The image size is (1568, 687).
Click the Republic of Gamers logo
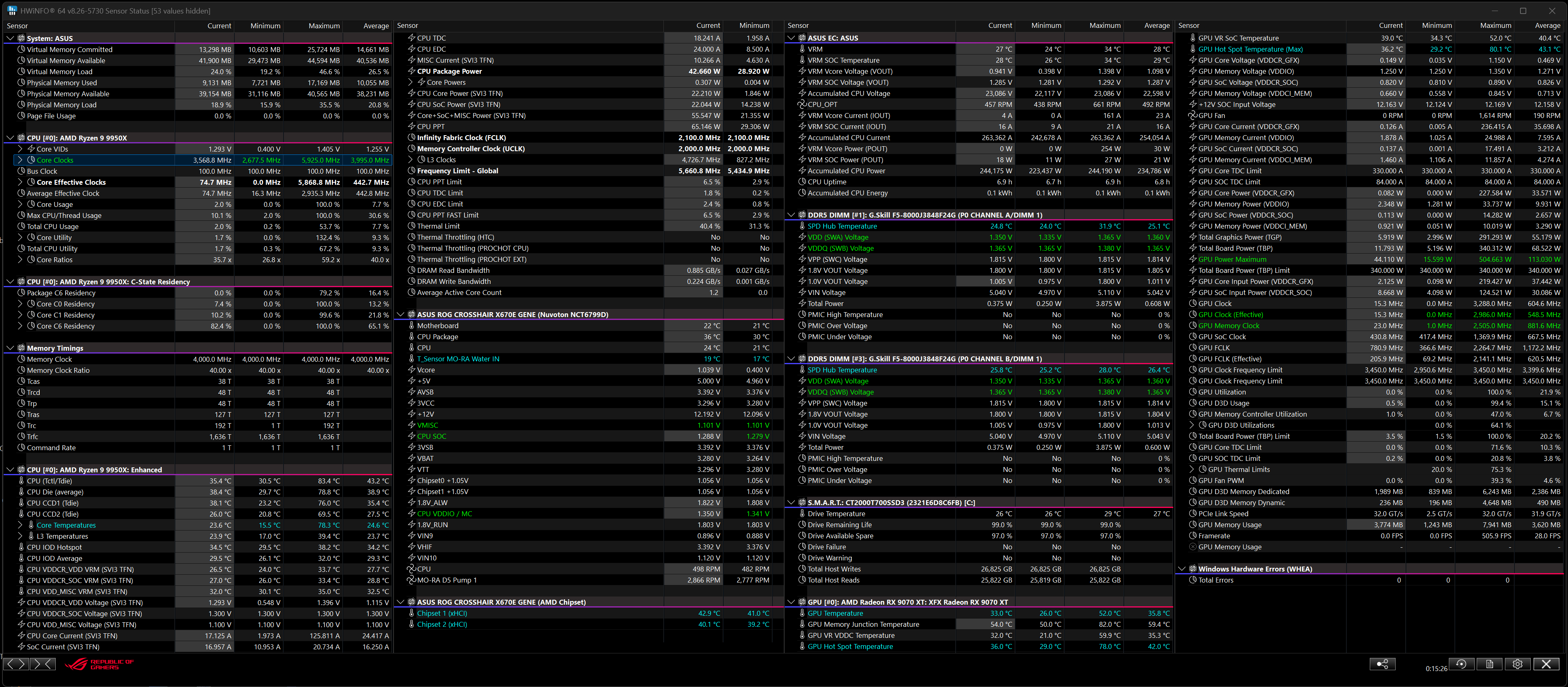coord(99,664)
